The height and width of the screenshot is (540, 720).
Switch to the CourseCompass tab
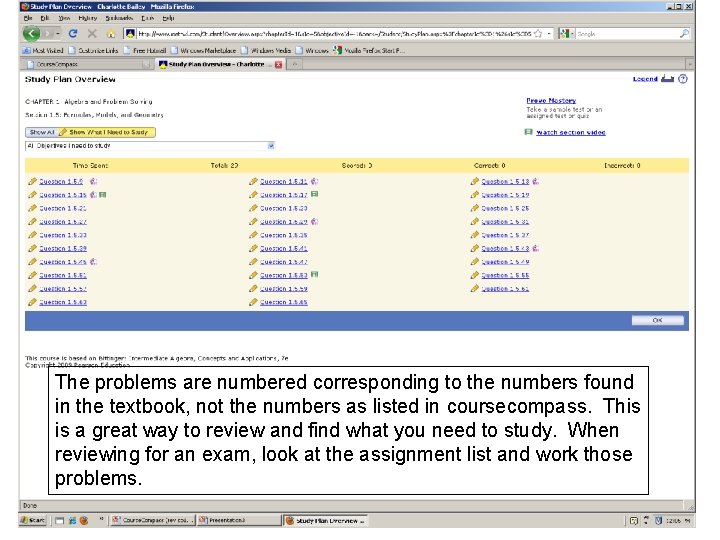[x=87, y=64]
